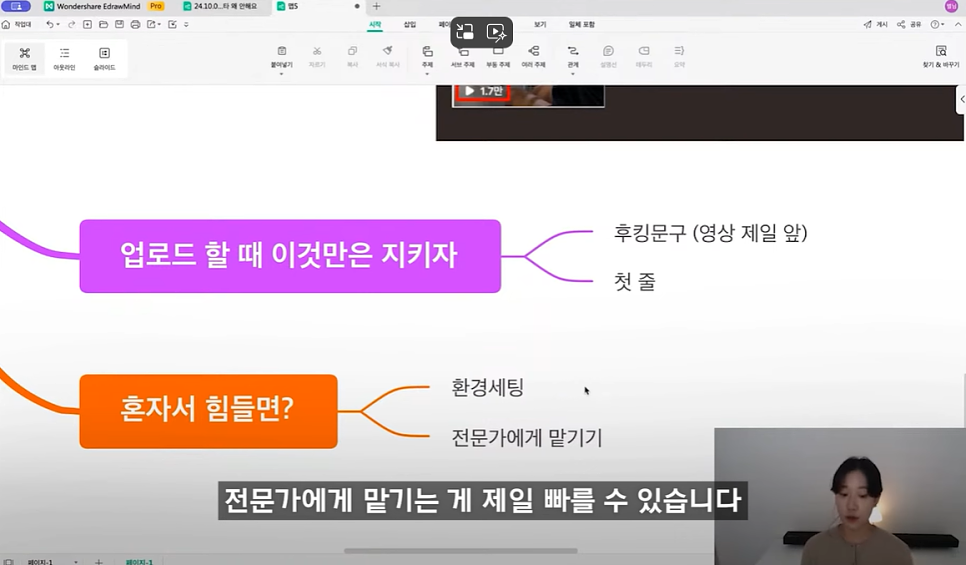The height and width of the screenshot is (565, 966).
Task: Add a new page with bottom plus
Action: click(99, 561)
